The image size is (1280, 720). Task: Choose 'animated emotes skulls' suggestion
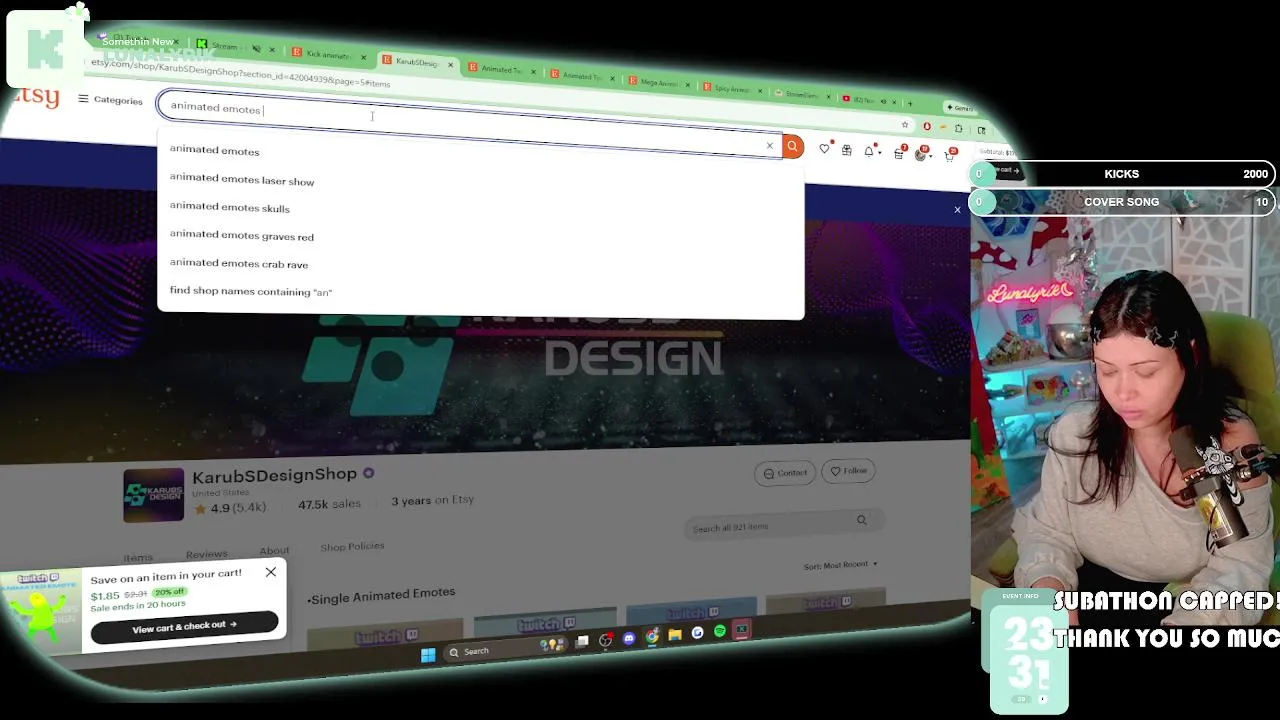click(229, 207)
